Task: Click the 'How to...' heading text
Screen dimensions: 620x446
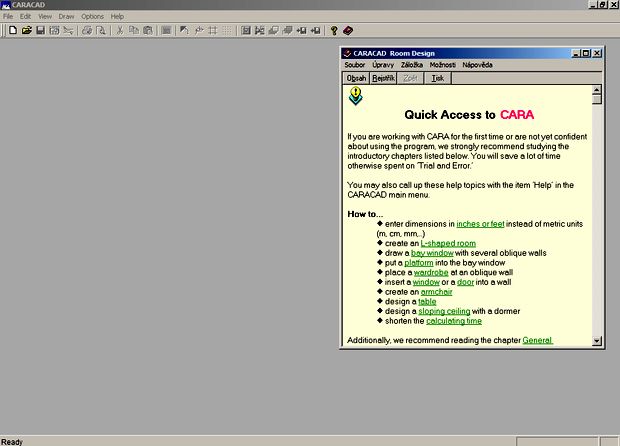Action: tap(365, 214)
